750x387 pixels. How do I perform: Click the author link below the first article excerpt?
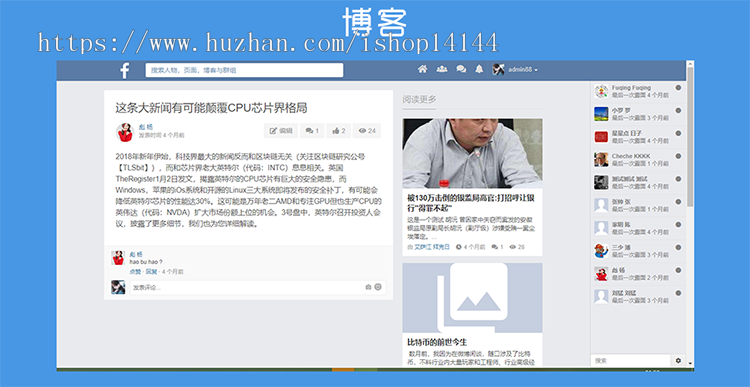(x=432, y=247)
